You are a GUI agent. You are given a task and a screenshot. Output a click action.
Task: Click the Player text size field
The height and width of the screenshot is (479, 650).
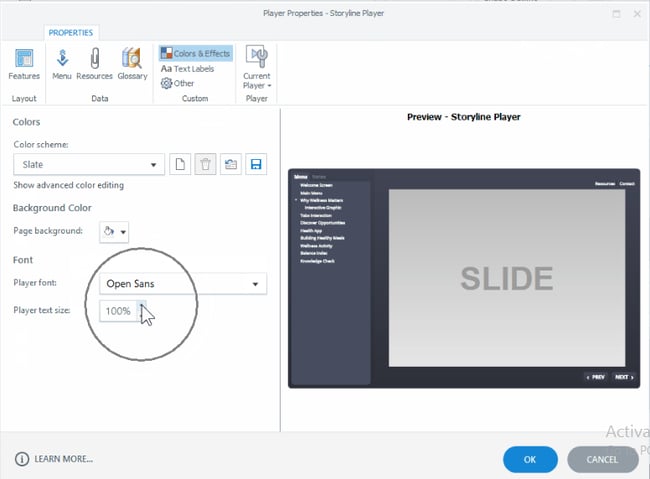pyautogui.click(x=118, y=311)
